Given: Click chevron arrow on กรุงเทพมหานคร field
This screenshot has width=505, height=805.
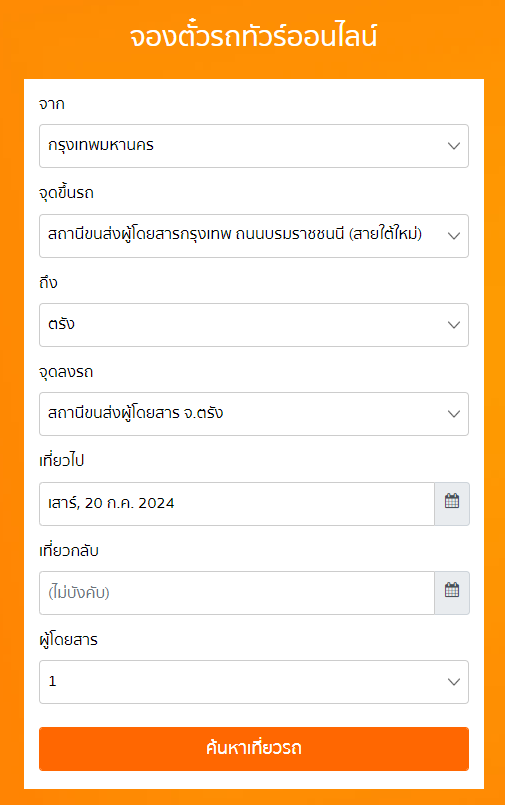Looking at the screenshot, I should click(454, 146).
